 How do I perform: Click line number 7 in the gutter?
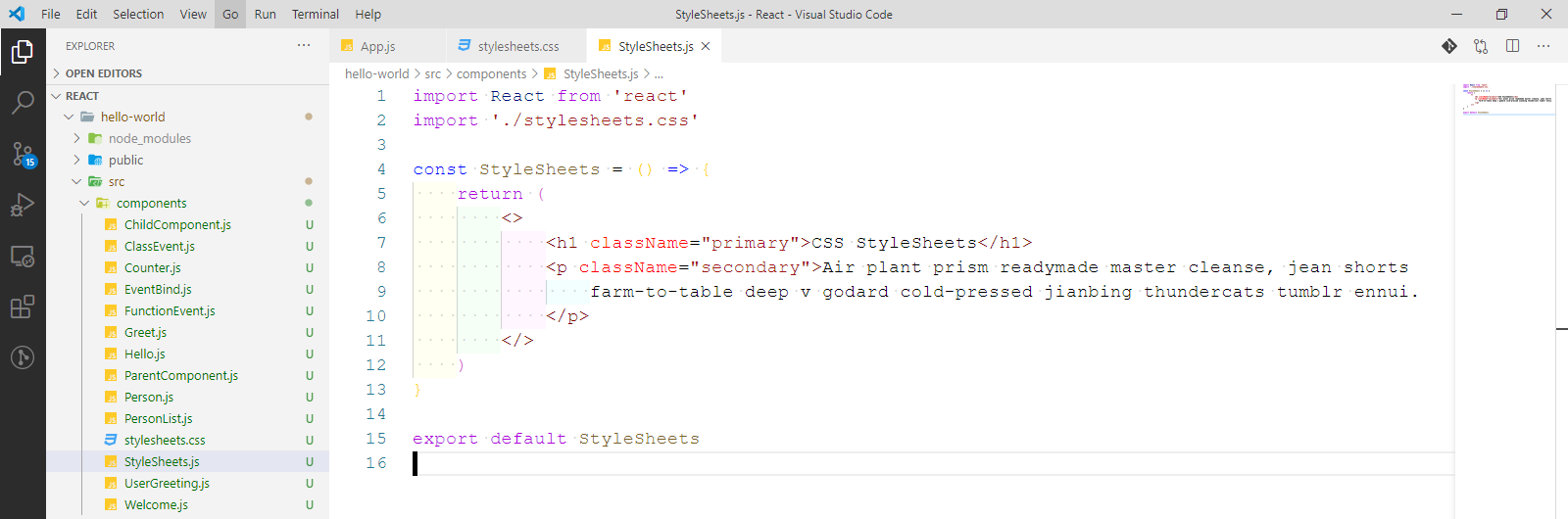381,242
